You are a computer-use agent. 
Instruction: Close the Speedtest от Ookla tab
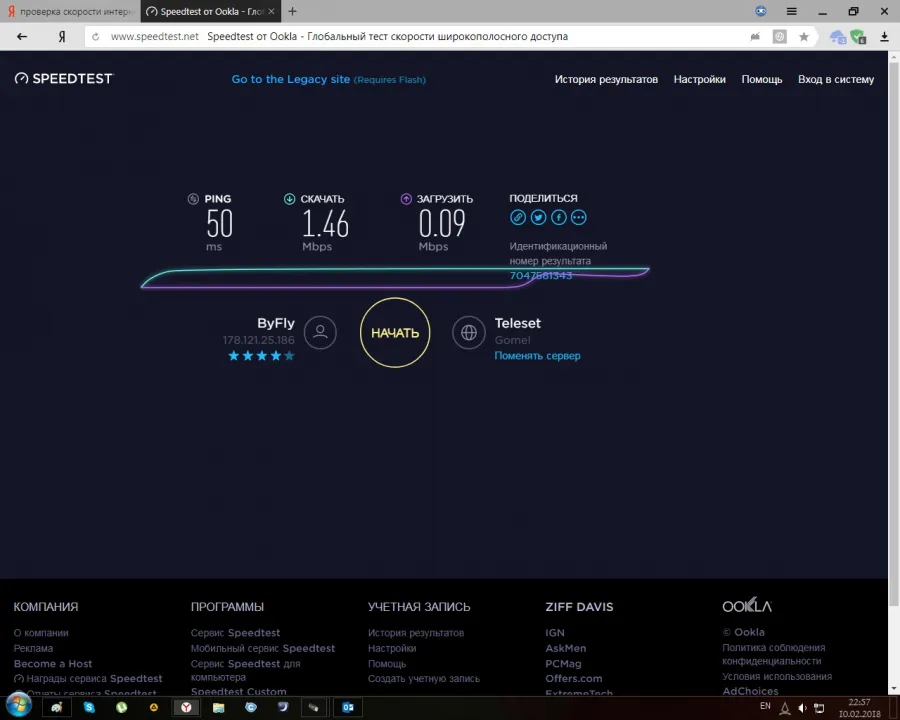(271, 11)
